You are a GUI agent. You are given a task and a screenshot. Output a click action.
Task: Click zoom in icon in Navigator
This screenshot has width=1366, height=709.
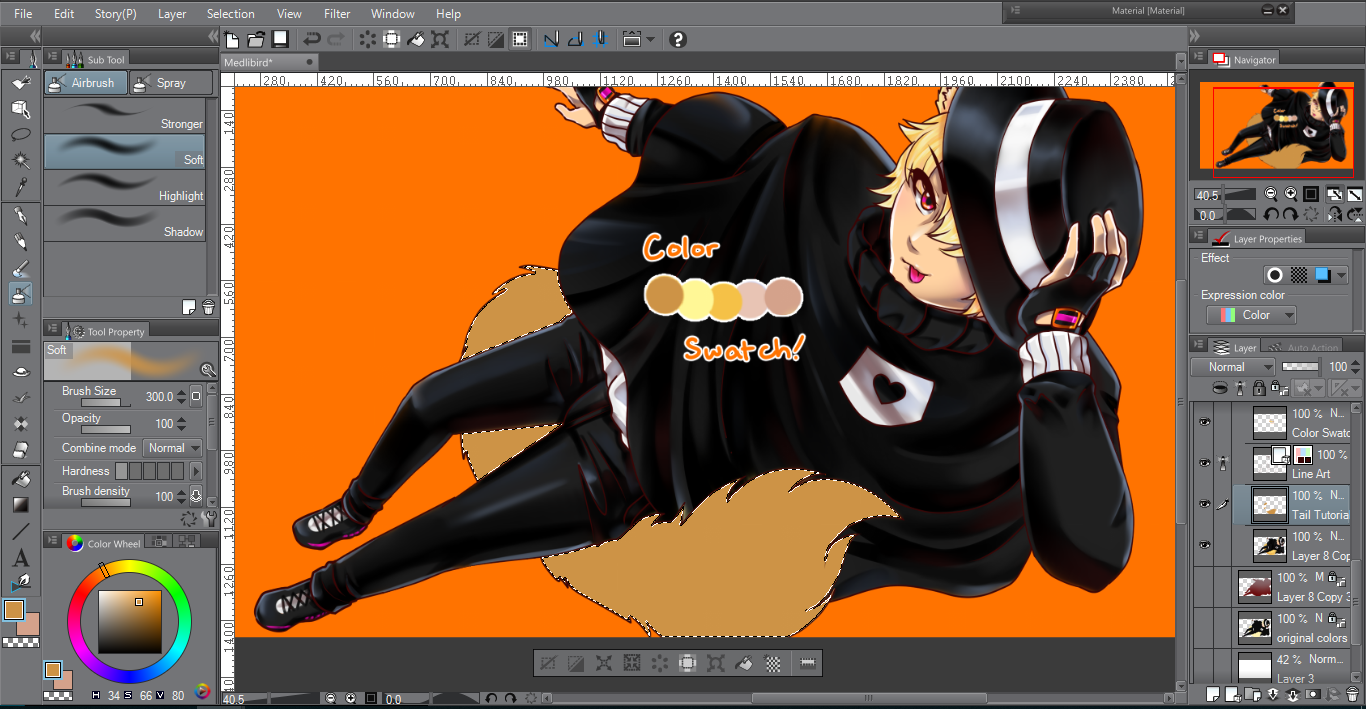1290,194
